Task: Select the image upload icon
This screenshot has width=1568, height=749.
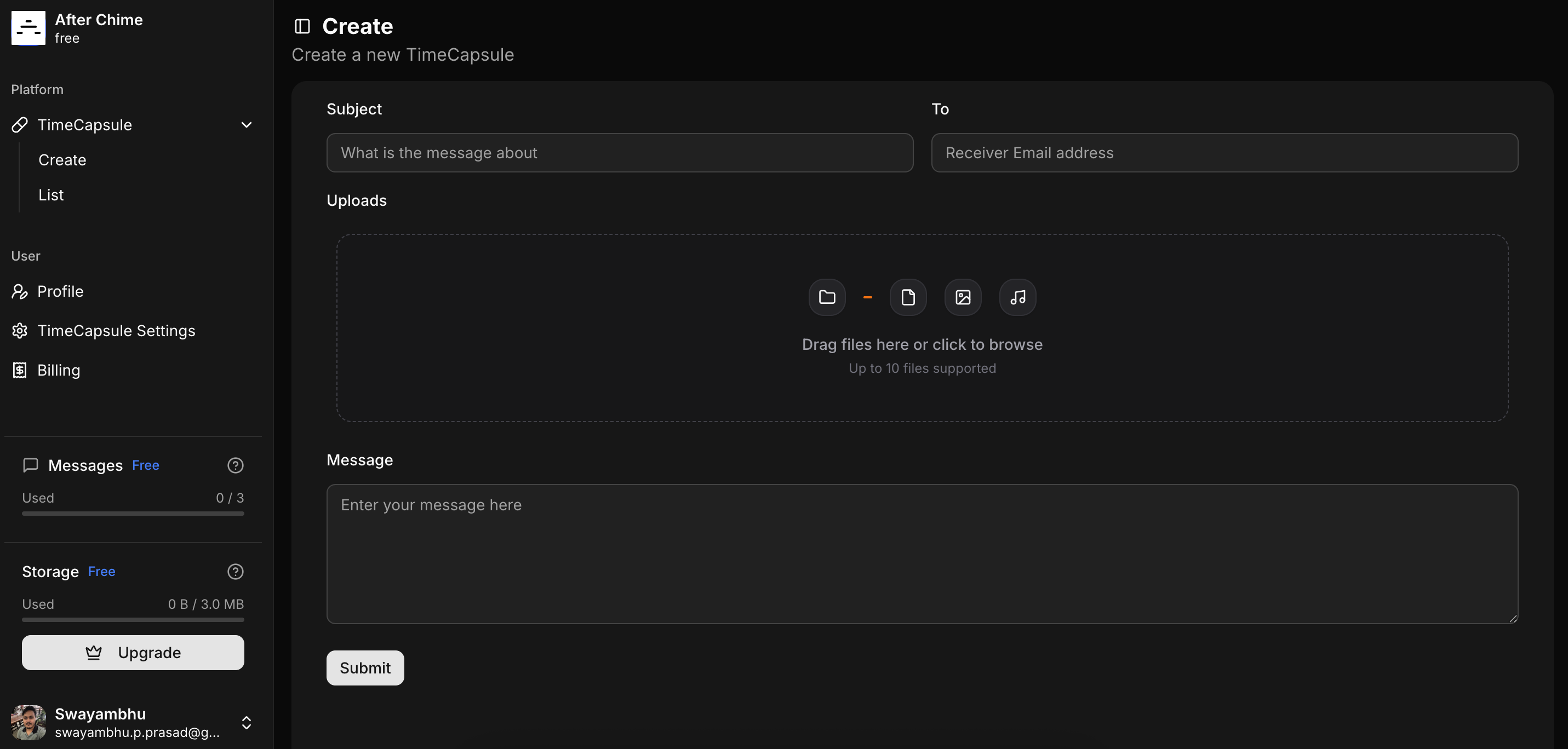Action: click(x=963, y=297)
